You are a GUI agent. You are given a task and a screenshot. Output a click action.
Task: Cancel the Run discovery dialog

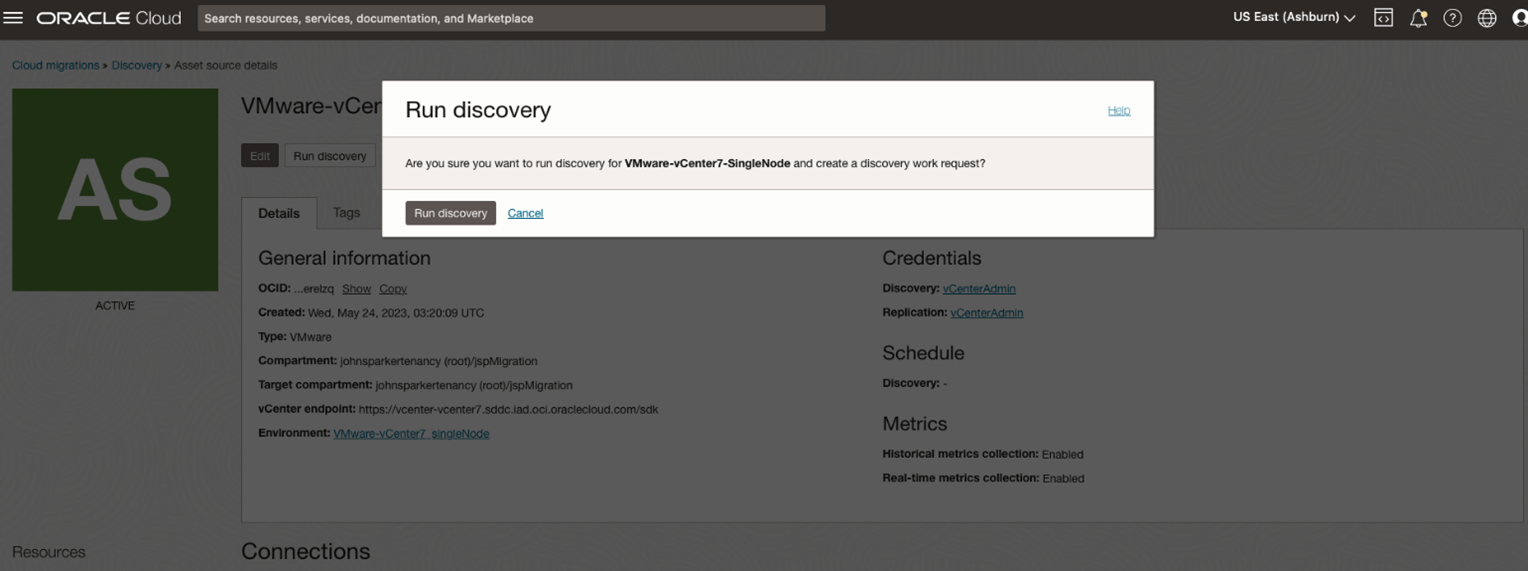525,213
